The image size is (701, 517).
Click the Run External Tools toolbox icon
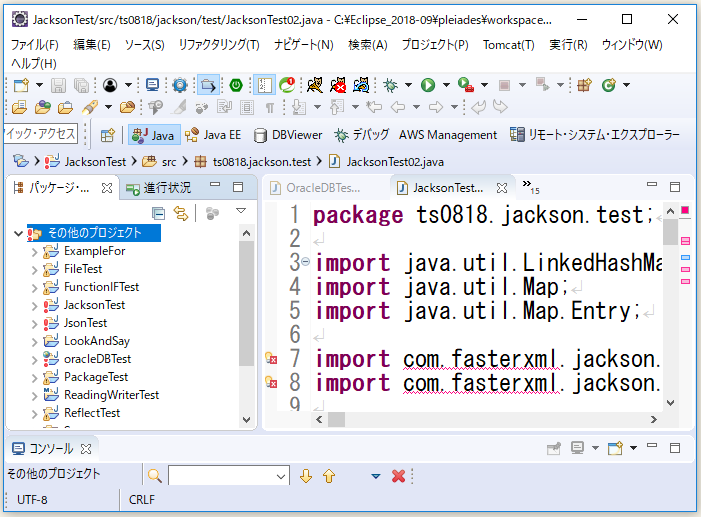point(466,85)
